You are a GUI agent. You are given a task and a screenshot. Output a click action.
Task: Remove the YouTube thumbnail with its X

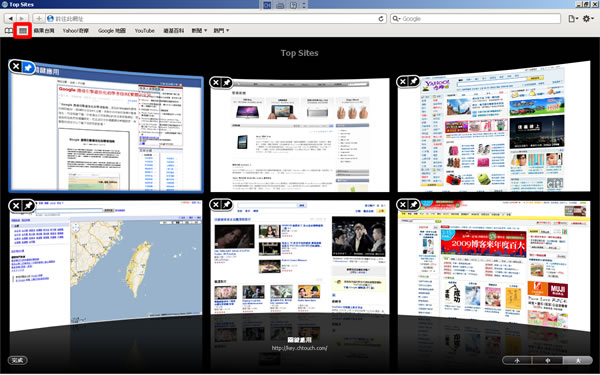216,204
